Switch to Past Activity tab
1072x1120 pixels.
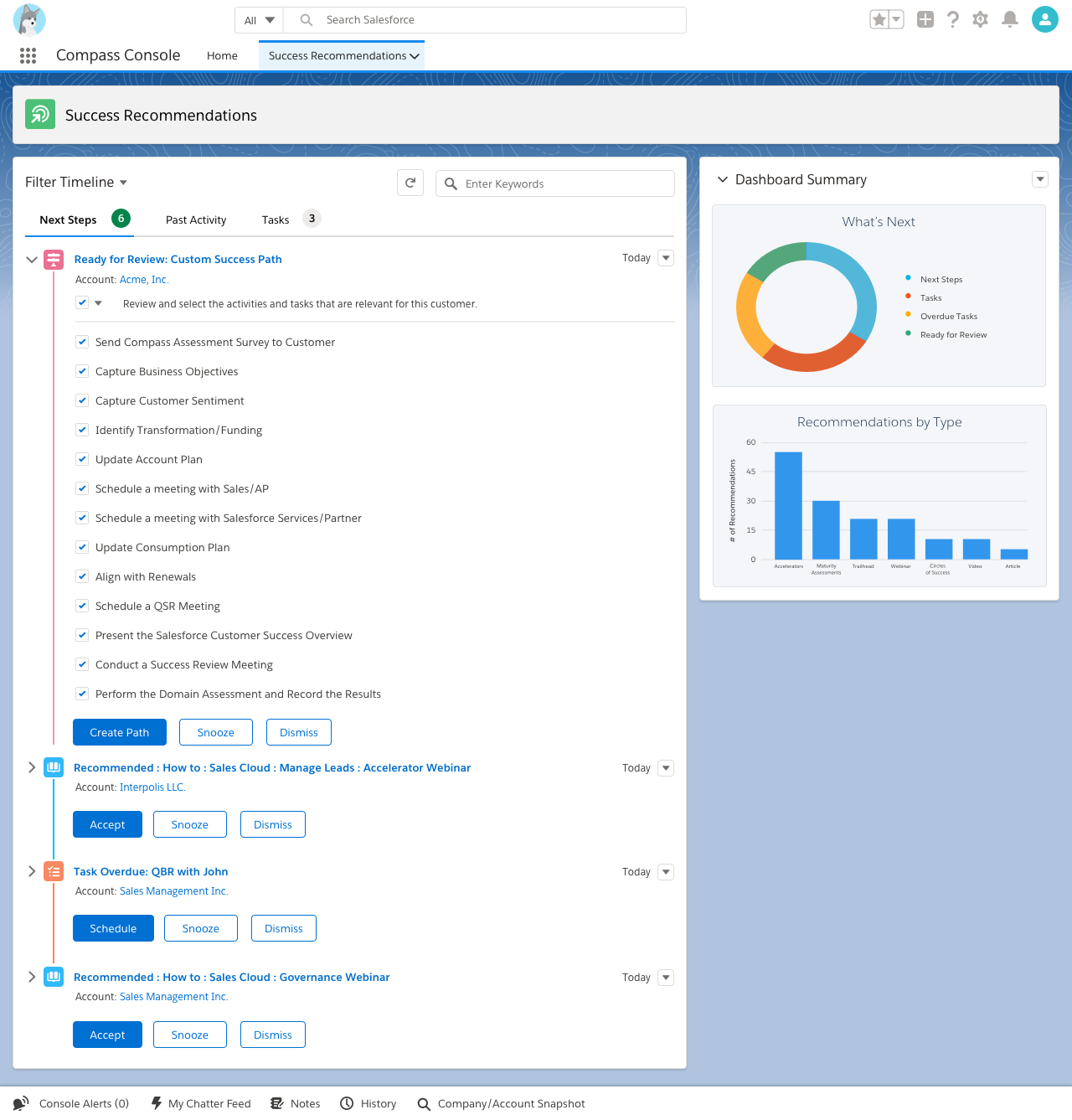tap(196, 219)
